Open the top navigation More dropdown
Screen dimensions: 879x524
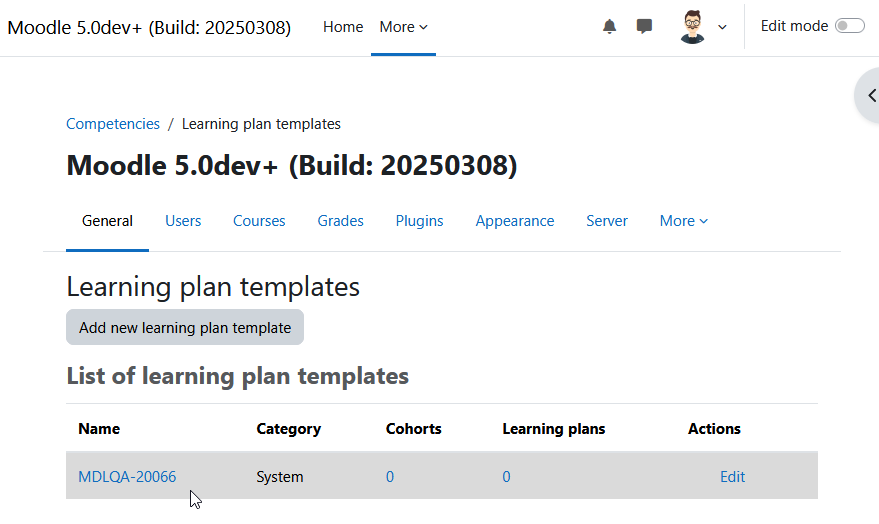(x=403, y=27)
